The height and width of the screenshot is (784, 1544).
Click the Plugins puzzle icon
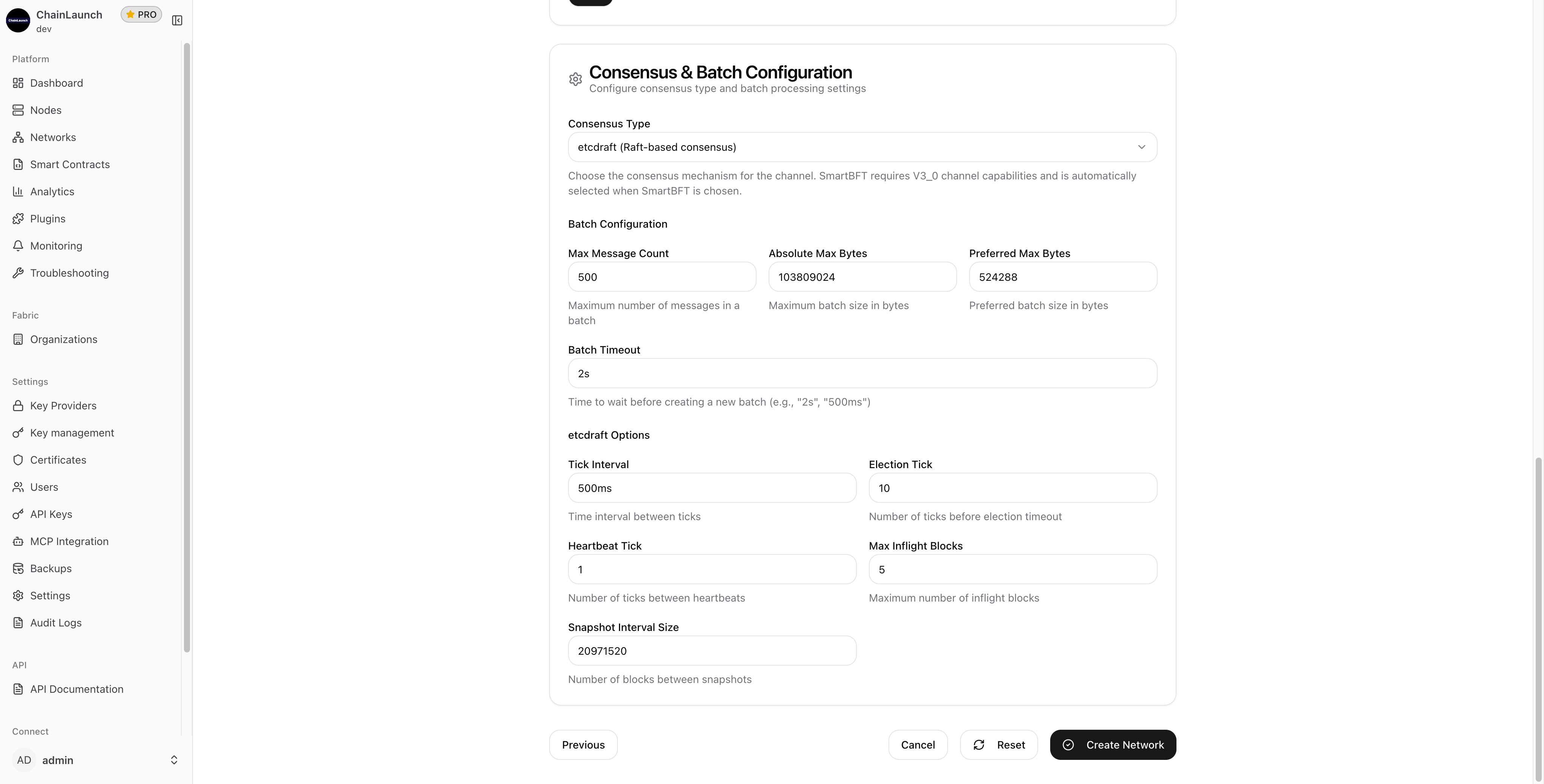pyautogui.click(x=18, y=219)
